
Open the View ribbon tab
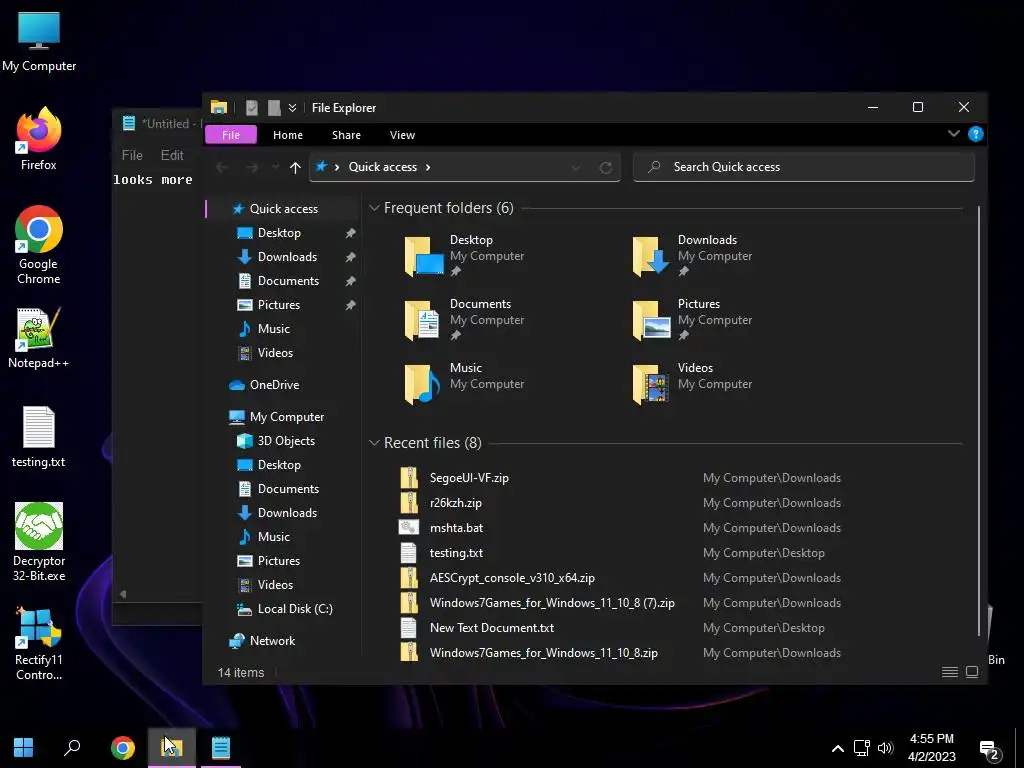pyautogui.click(x=402, y=135)
